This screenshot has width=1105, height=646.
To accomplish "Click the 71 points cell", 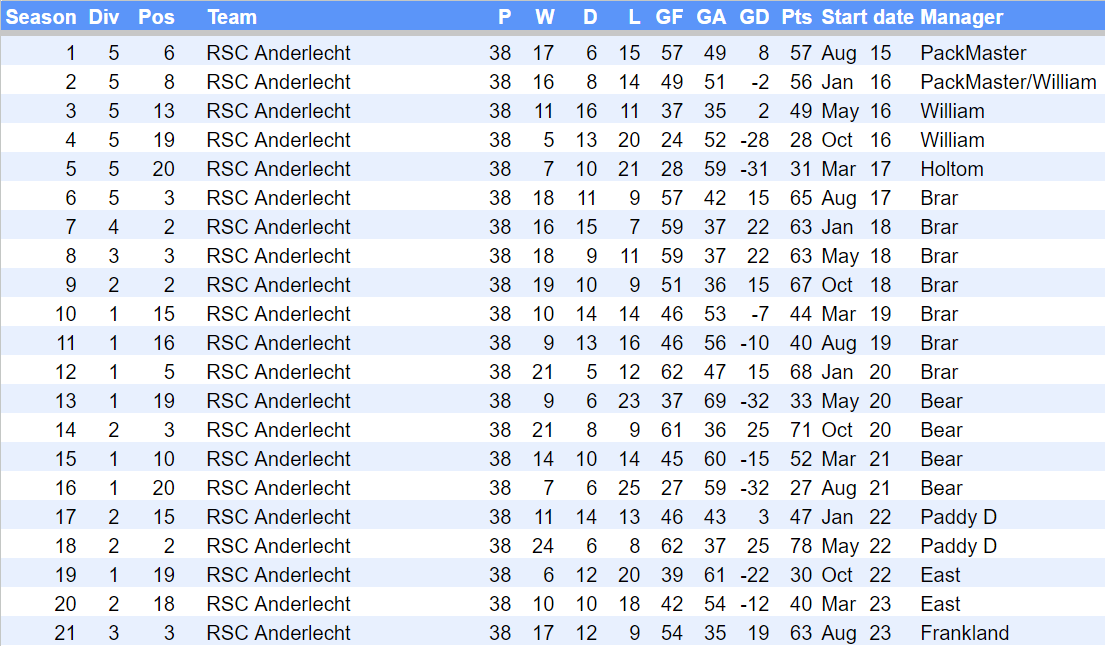I will coord(800,430).
